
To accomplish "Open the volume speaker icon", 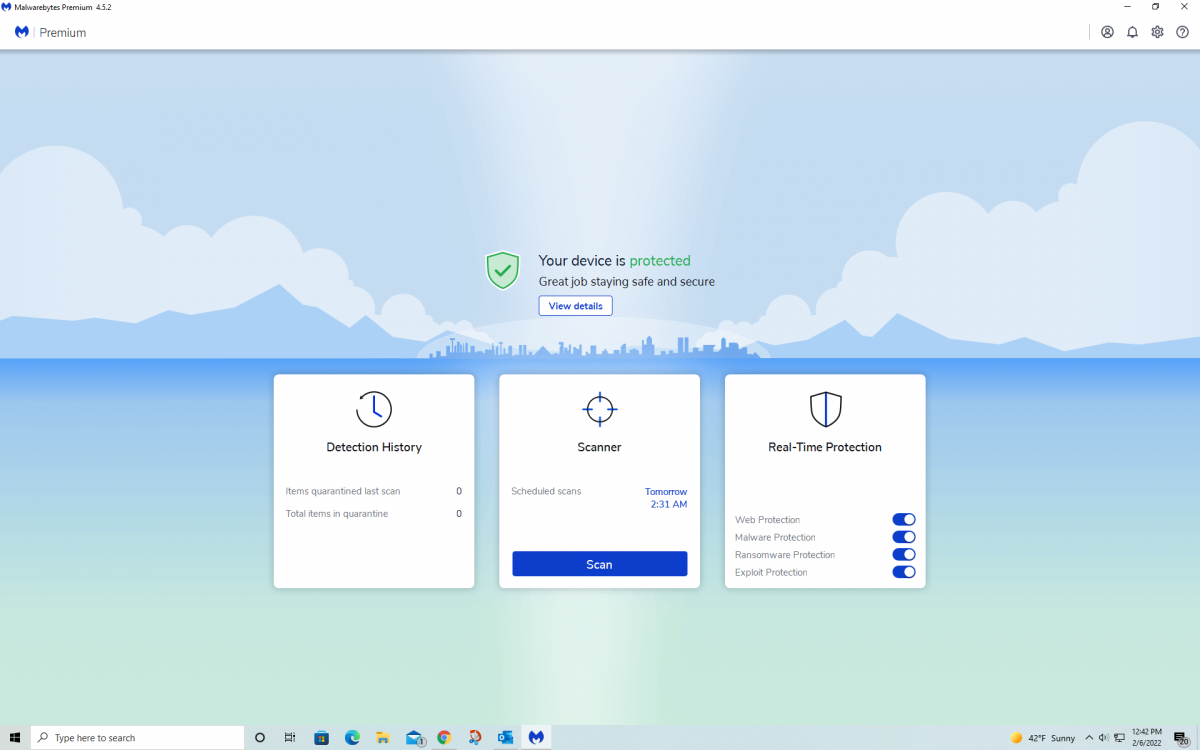I will pos(1103,738).
